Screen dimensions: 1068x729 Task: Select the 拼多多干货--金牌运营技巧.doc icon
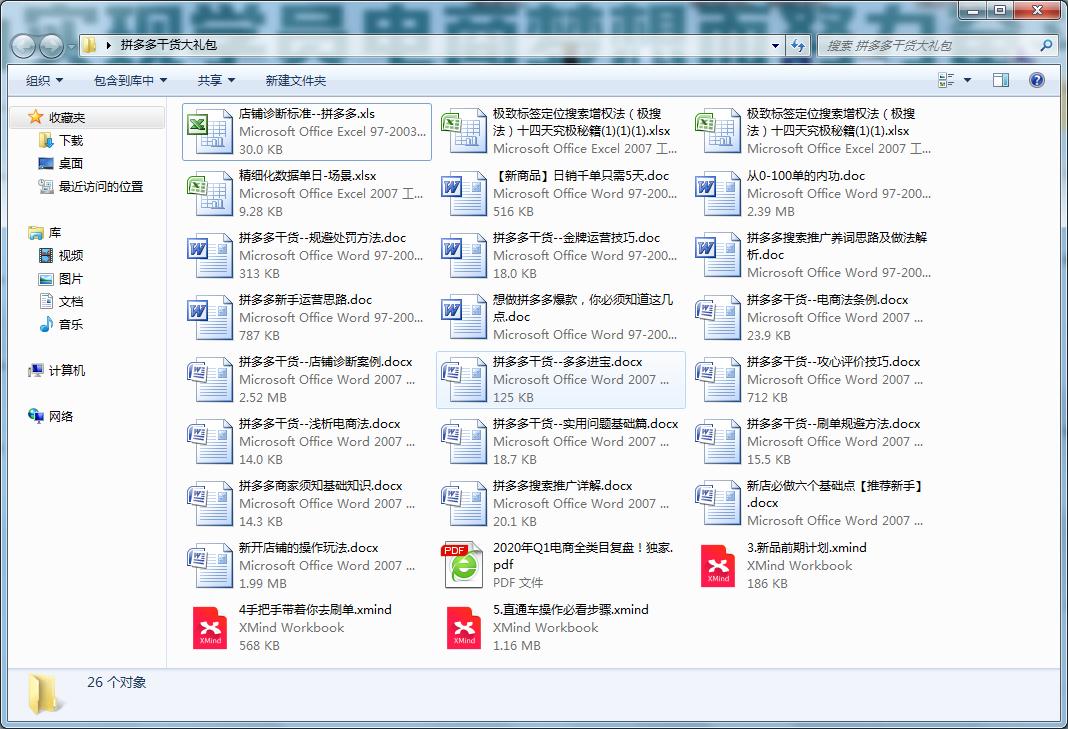464,255
